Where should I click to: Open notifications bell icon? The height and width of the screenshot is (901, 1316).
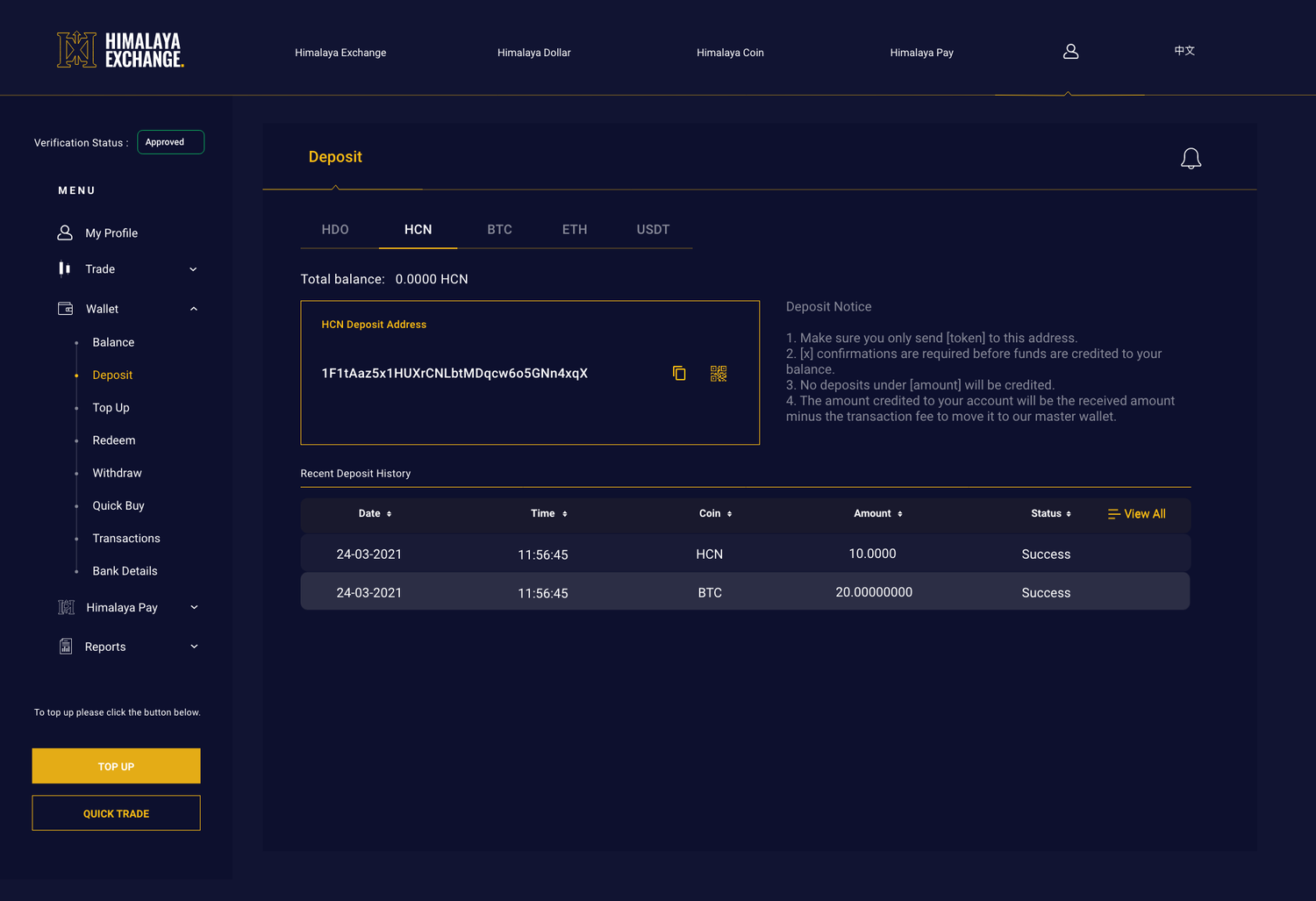1191,159
